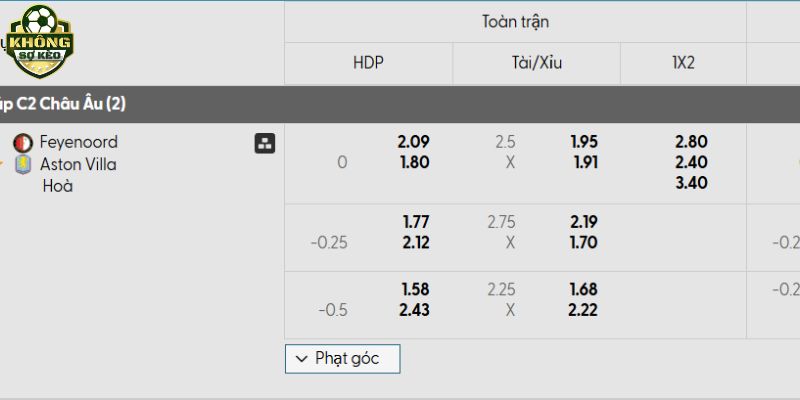Select the HDP column header

368,63
